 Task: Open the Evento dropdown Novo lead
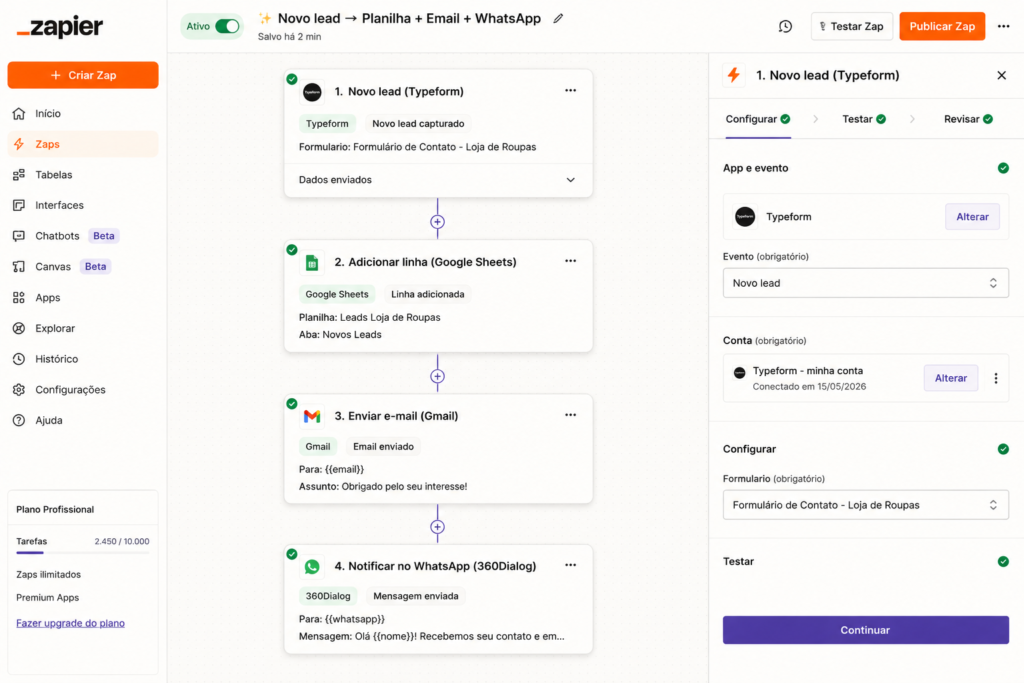865,283
